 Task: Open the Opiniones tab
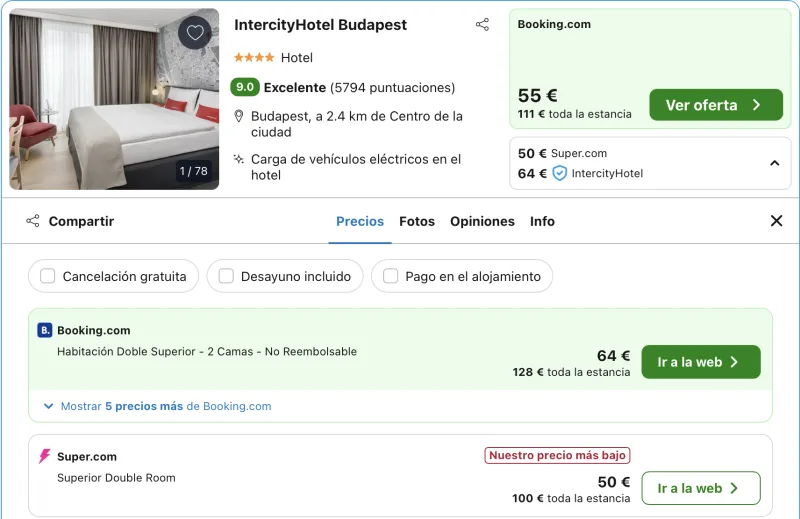[482, 221]
